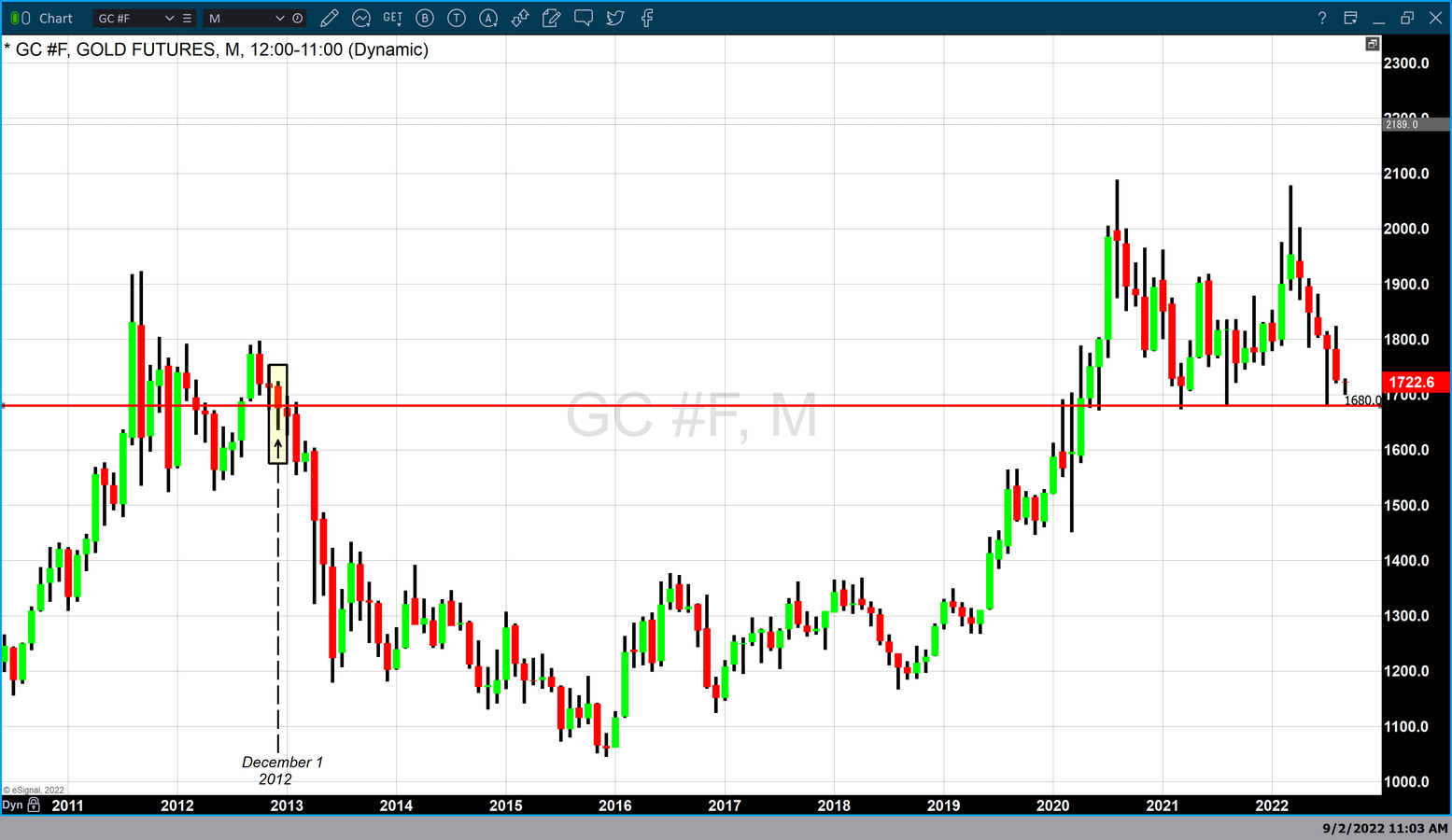Viewport: 1452px width, 840px height.
Task: Open the circled A icon menu
Action: click(488, 18)
